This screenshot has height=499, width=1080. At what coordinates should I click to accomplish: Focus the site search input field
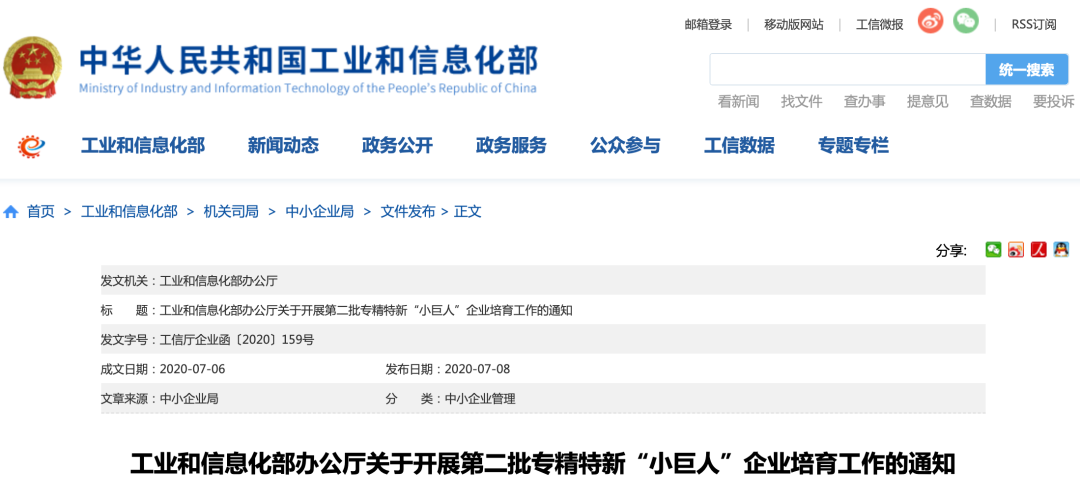pyautogui.click(x=848, y=70)
